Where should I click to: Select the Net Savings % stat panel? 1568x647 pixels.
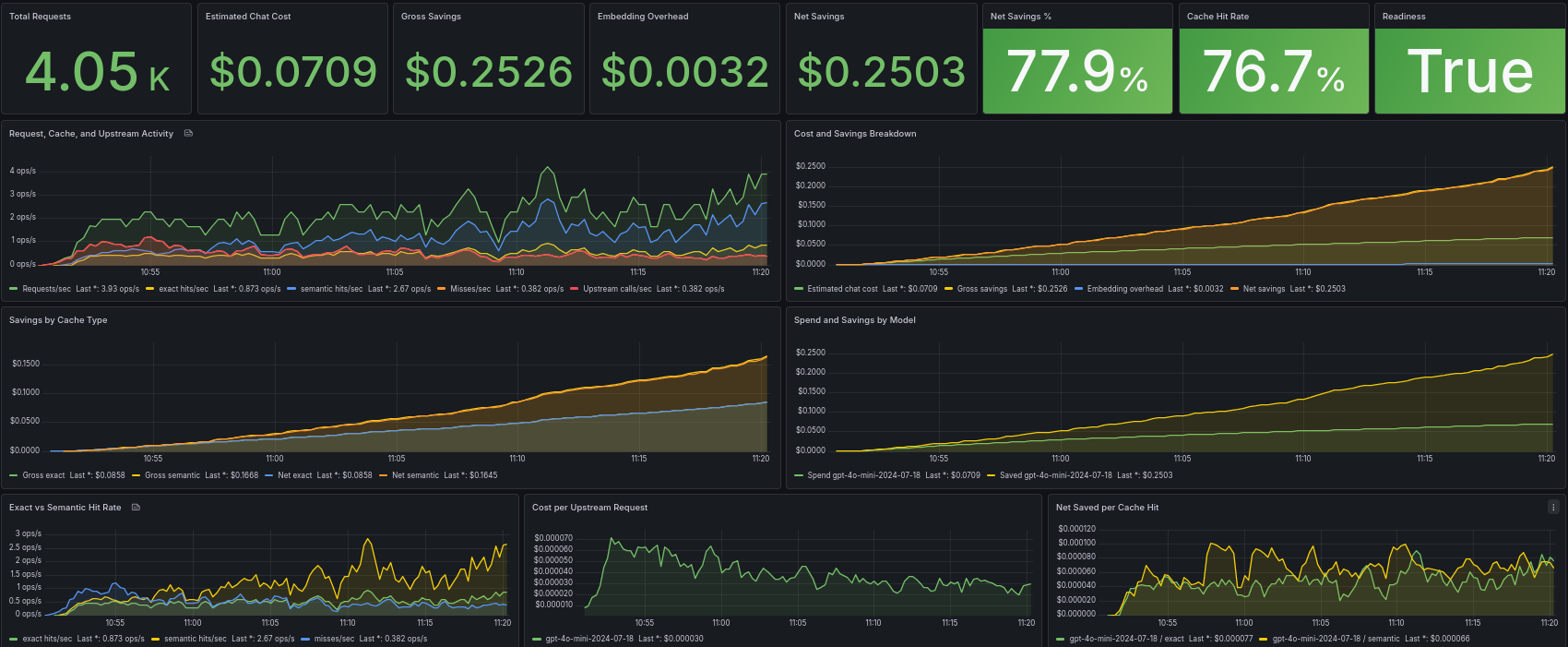(1077, 59)
